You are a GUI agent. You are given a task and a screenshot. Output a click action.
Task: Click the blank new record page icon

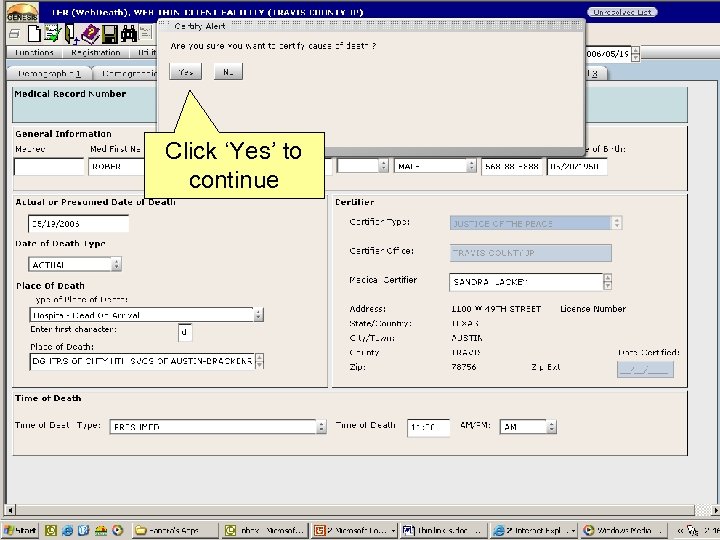pos(34,34)
